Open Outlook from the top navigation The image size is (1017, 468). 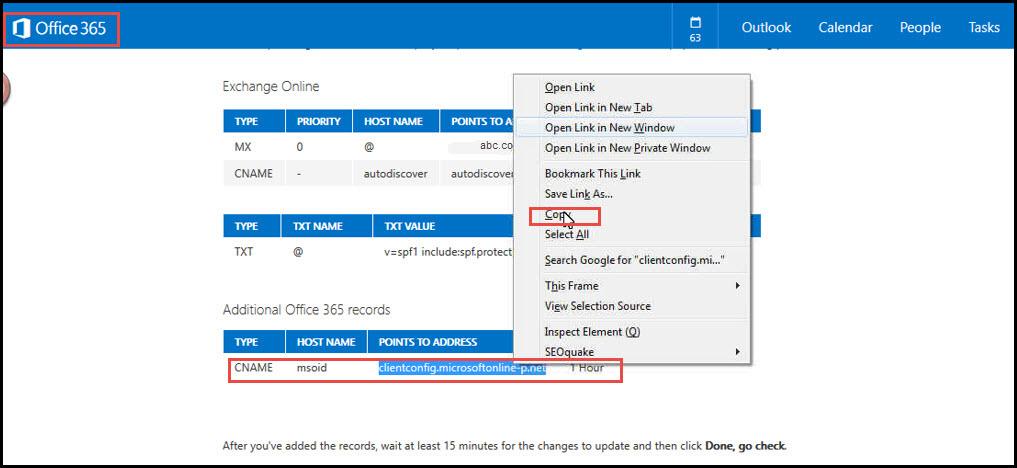[x=766, y=27]
